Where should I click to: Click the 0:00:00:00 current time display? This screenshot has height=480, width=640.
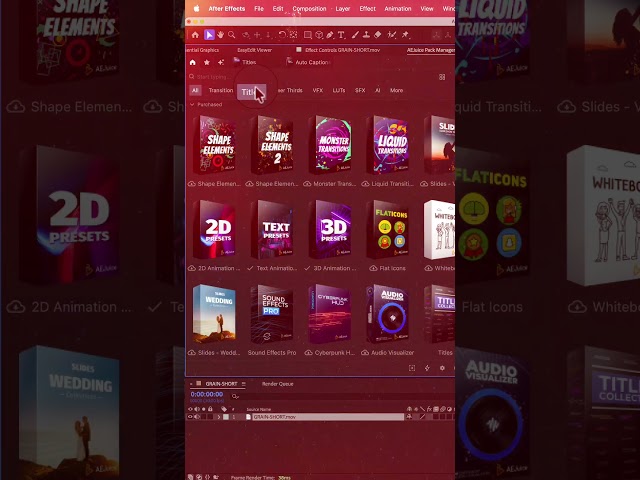(x=207, y=394)
